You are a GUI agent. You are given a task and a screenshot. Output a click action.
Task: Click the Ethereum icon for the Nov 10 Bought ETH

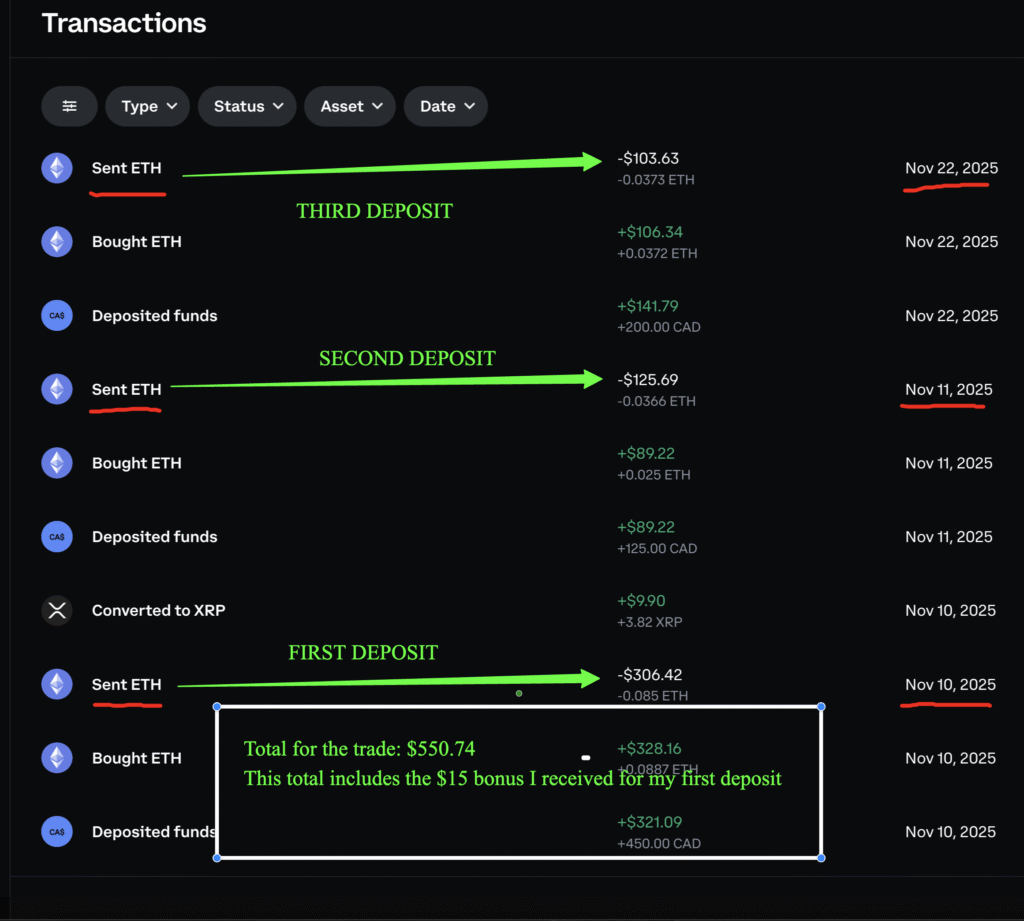click(57, 758)
